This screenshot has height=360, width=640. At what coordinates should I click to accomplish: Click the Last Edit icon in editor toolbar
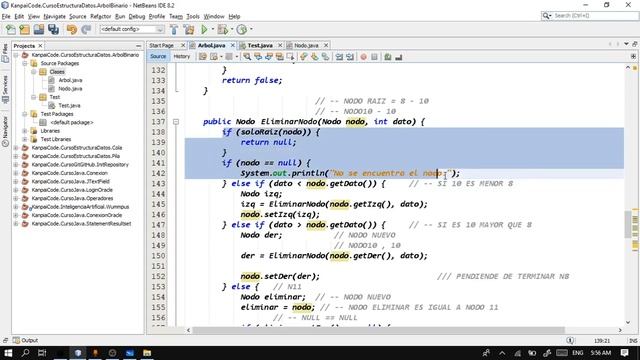coord(202,57)
